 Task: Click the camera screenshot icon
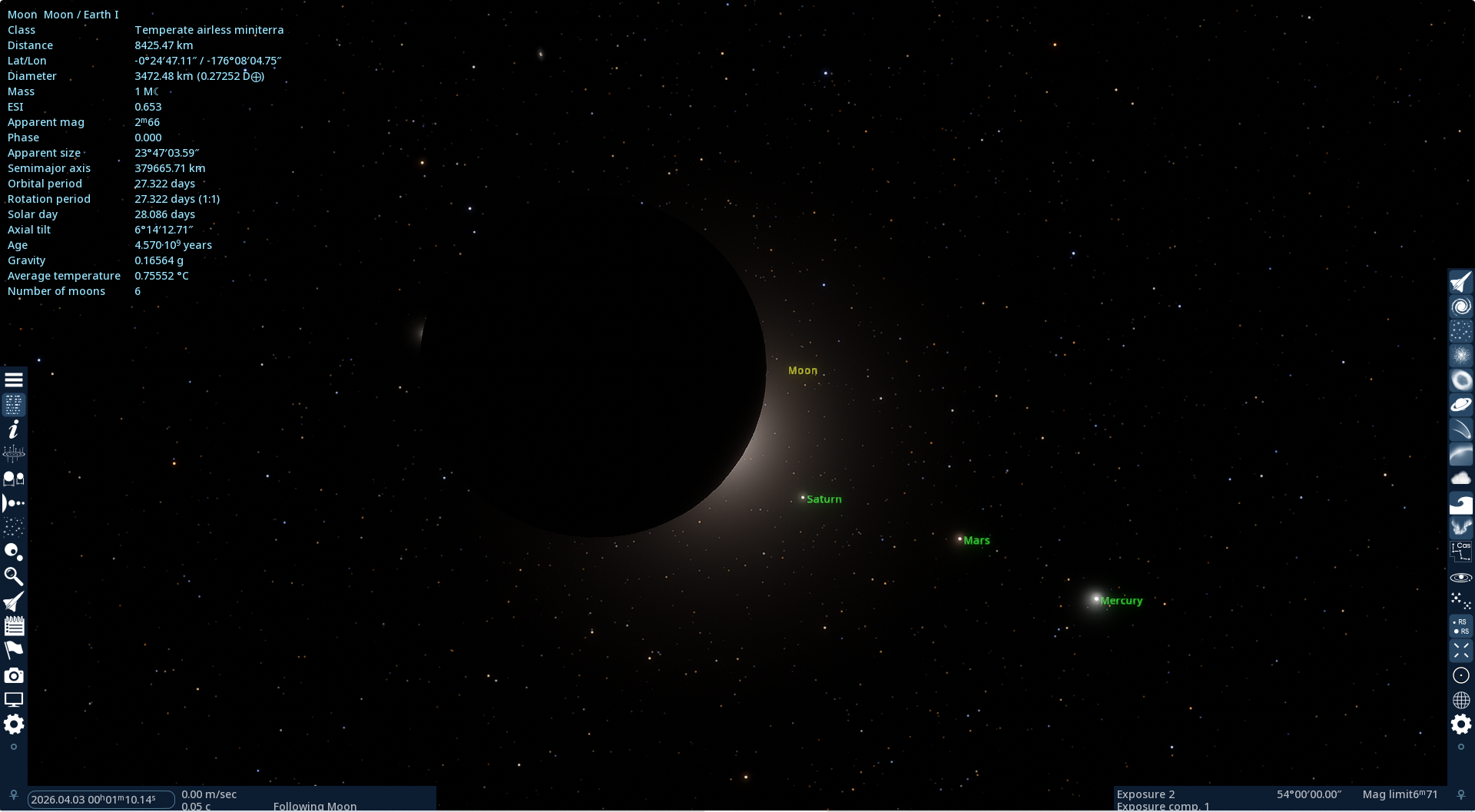[x=14, y=675]
